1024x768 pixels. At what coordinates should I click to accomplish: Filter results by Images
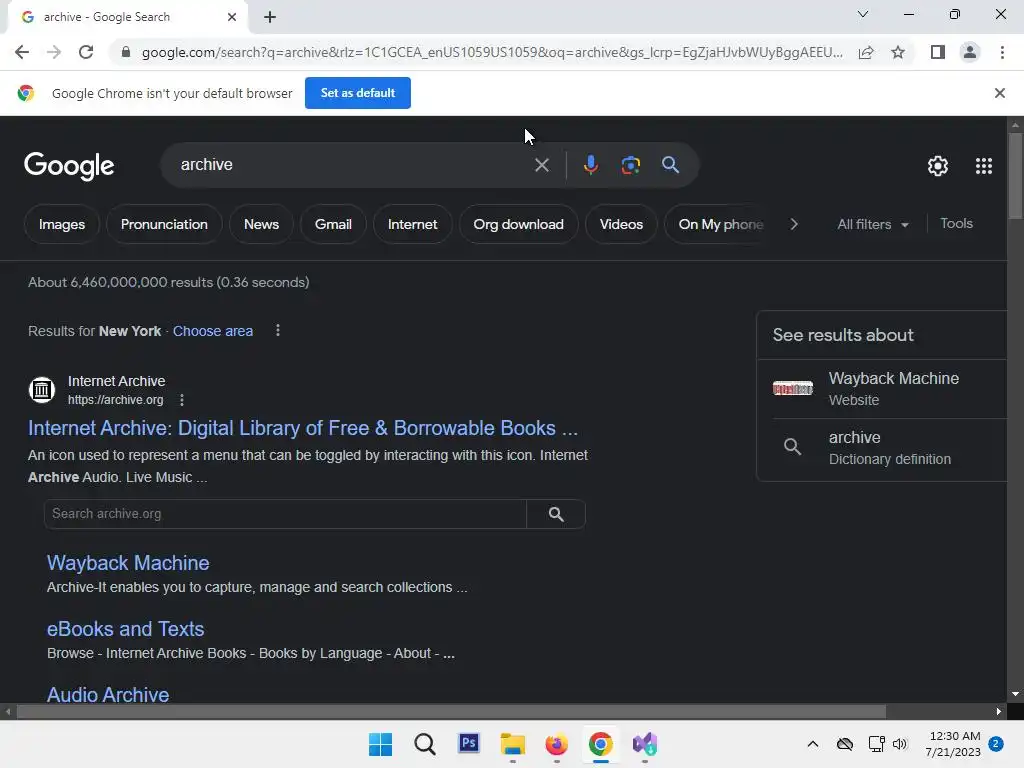[x=62, y=224]
